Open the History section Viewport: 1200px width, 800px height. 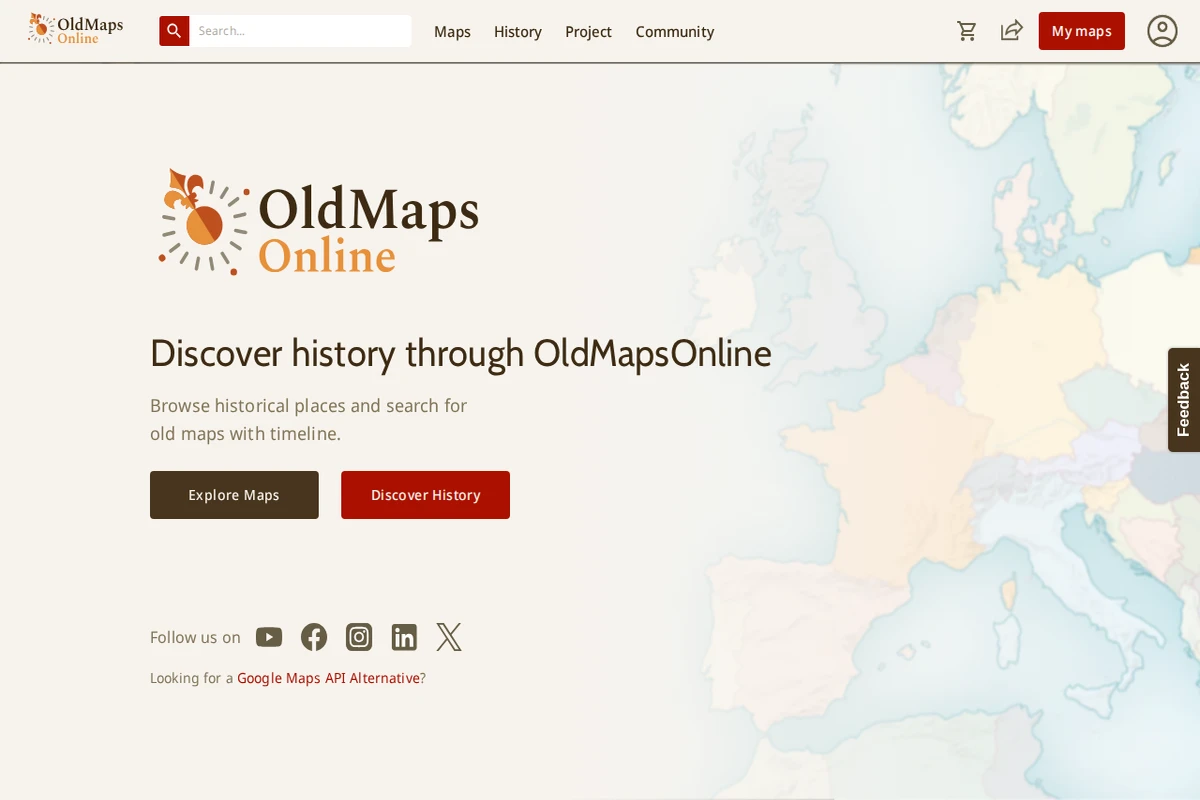517,32
